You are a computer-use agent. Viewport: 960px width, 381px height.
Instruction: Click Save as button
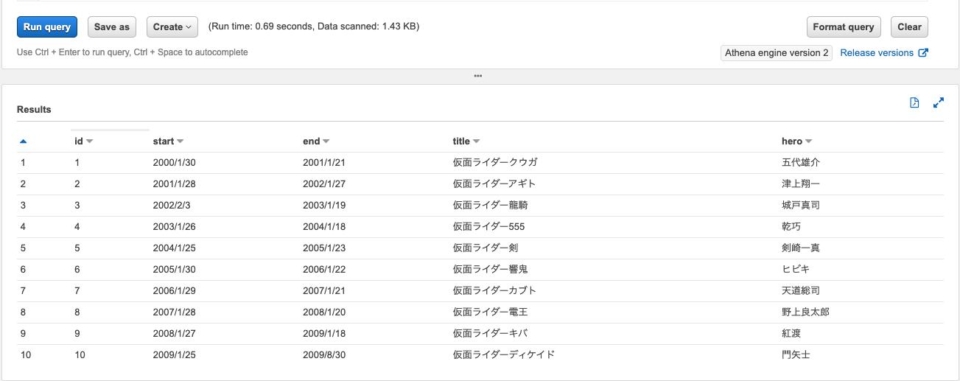coord(111,27)
